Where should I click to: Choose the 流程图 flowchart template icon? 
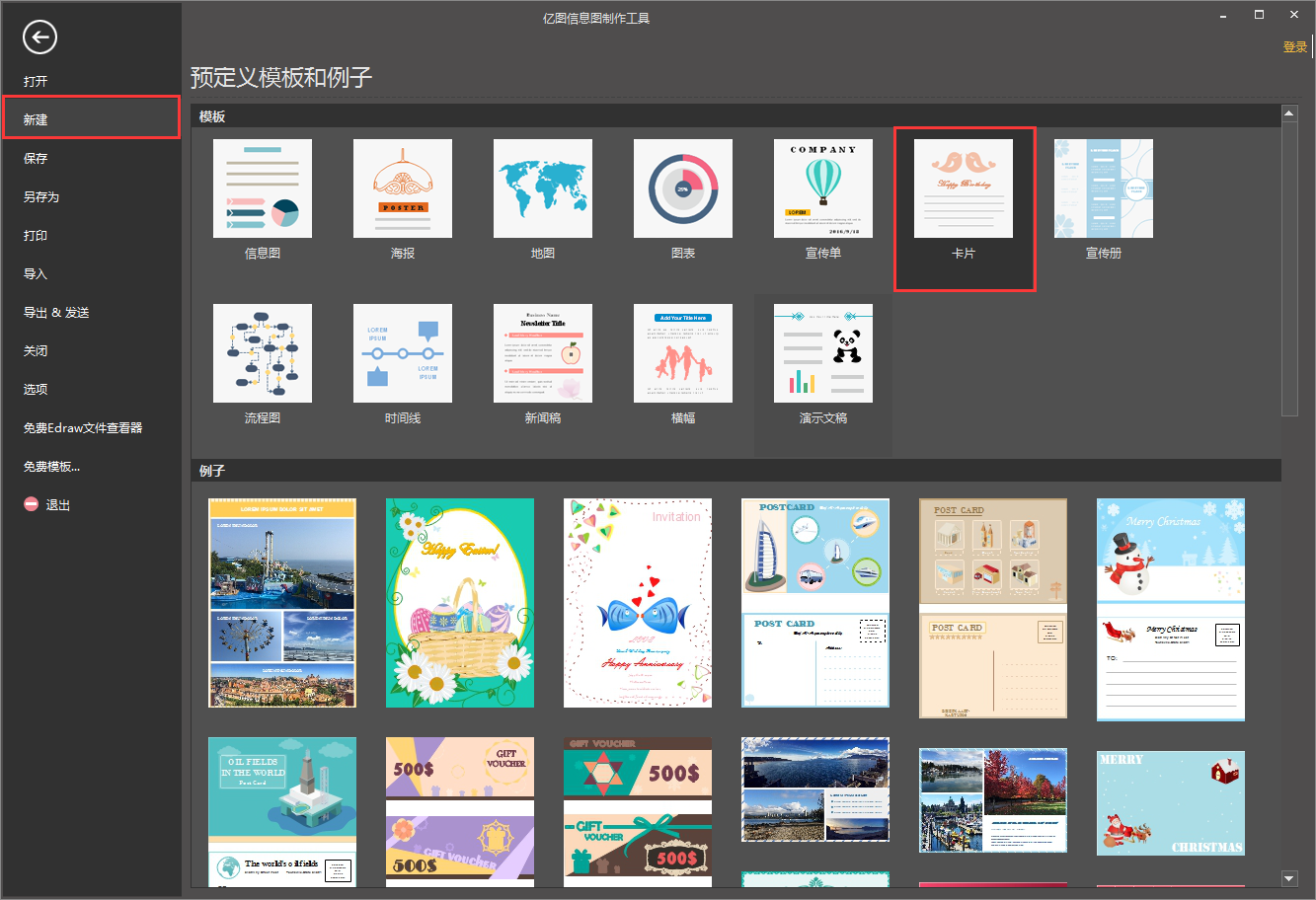[x=263, y=353]
